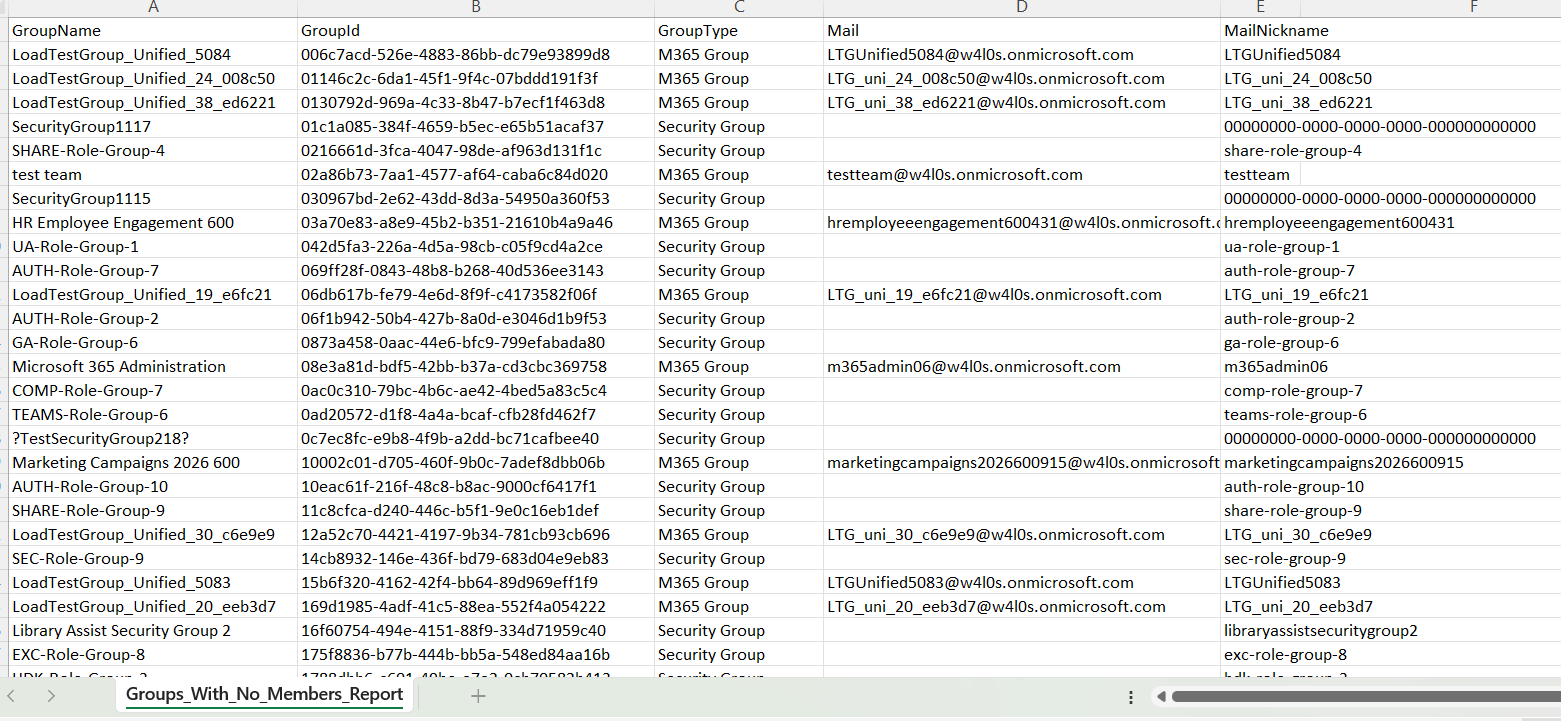Click the previous sheet navigation arrow
The height and width of the screenshot is (721, 1561).
11,696
